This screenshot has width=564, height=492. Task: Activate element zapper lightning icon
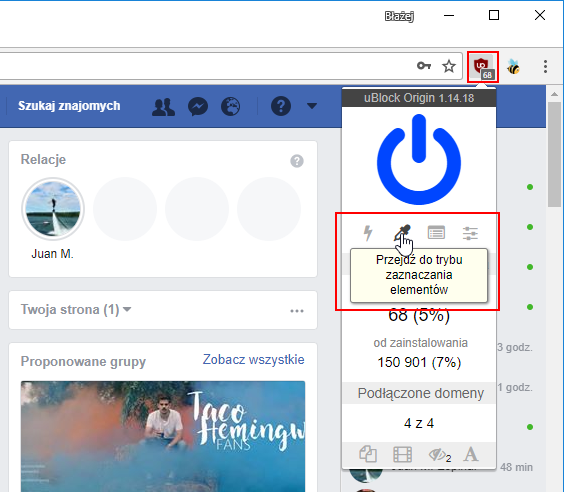coord(368,233)
